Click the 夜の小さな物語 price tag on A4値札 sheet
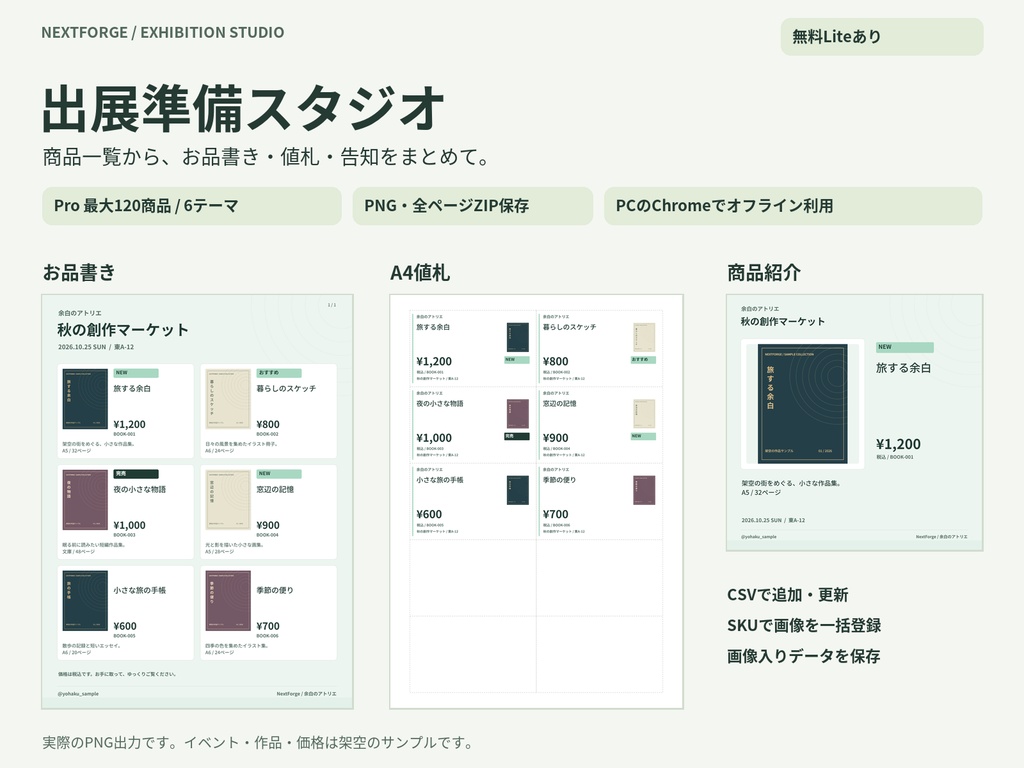The image size is (1024, 768). tap(473, 424)
